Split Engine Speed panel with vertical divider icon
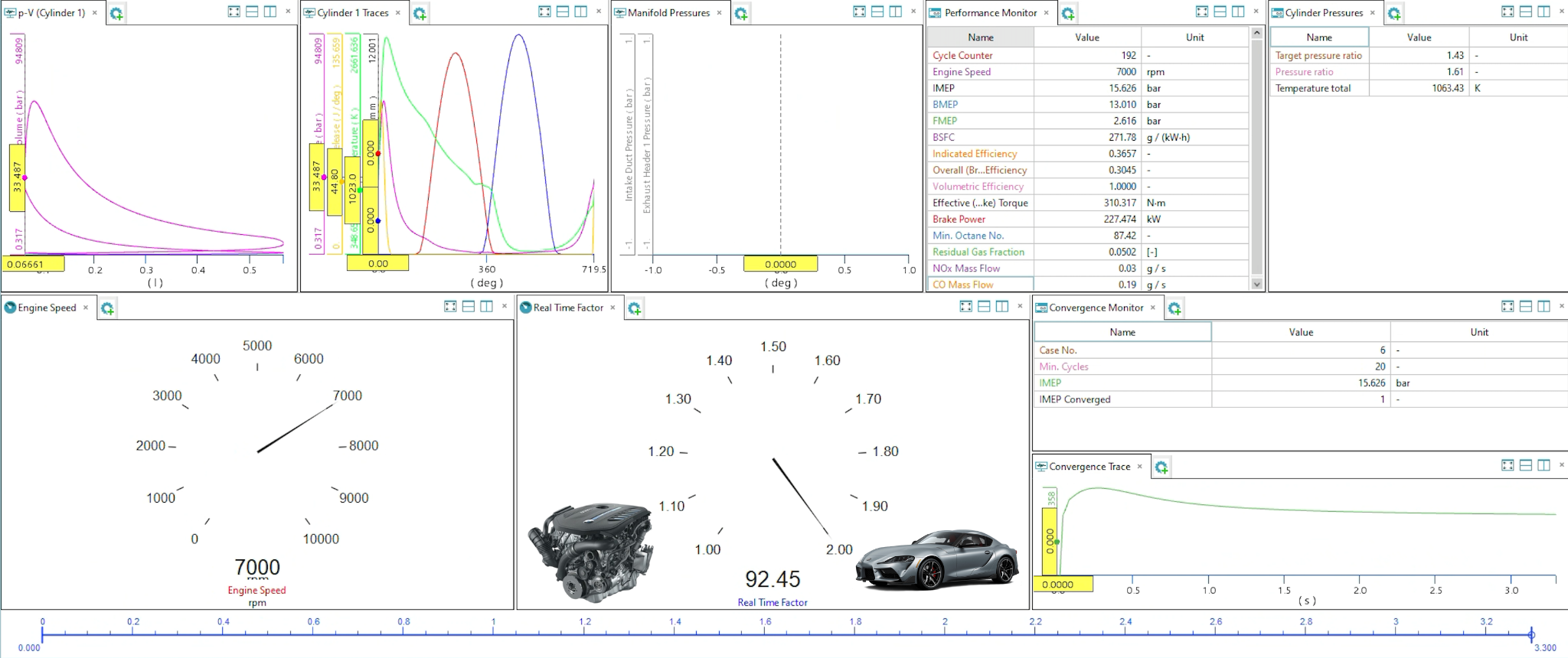Screen dimensions: 1568x658 [x=486, y=306]
